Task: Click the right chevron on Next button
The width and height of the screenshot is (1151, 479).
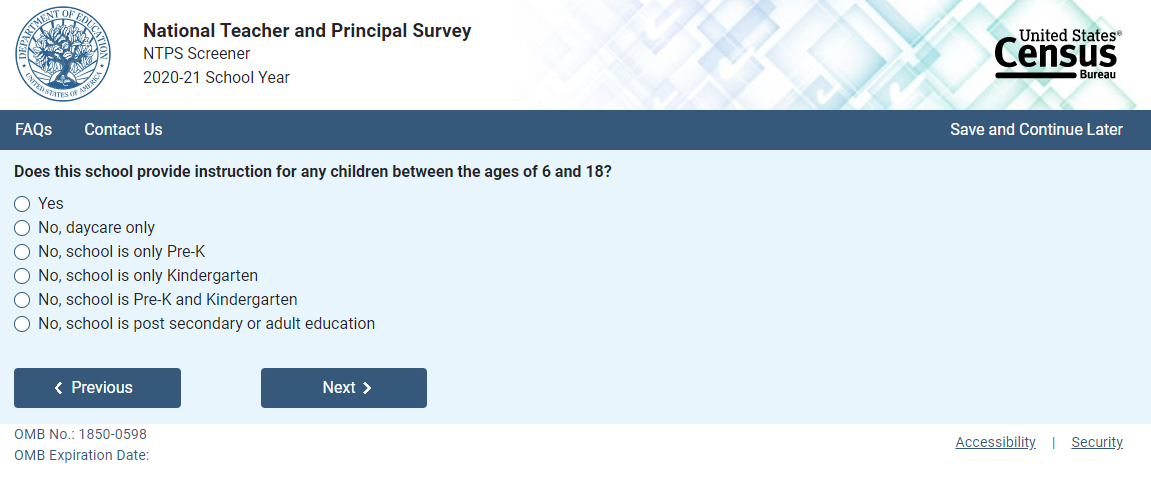Action: 367,388
